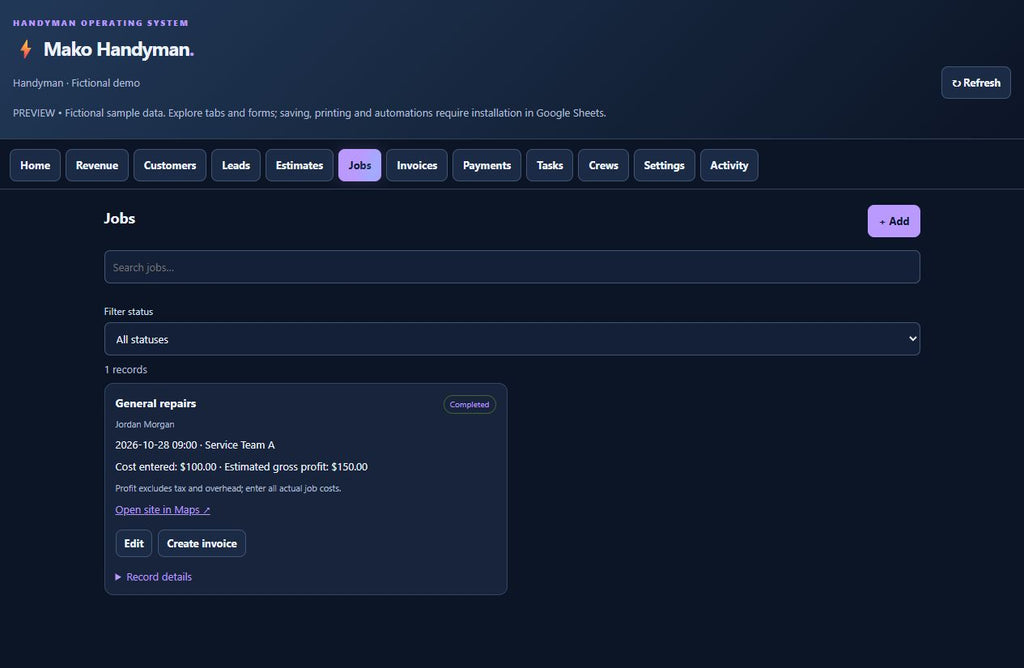Viewport: 1024px width, 668px height.
Task: Click the Completed status badge
Action: click(x=469, y=405)
